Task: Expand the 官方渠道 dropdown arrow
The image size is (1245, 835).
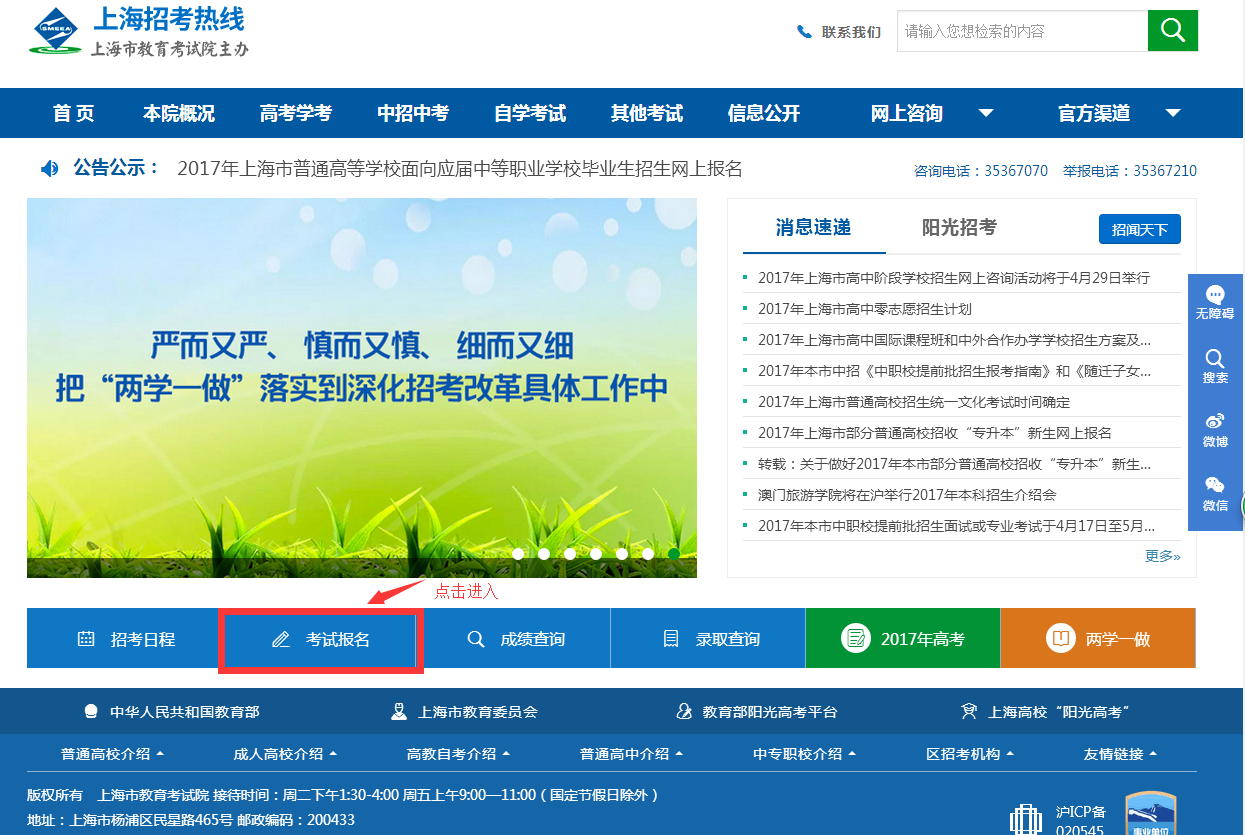Action: coord(1173,113)
